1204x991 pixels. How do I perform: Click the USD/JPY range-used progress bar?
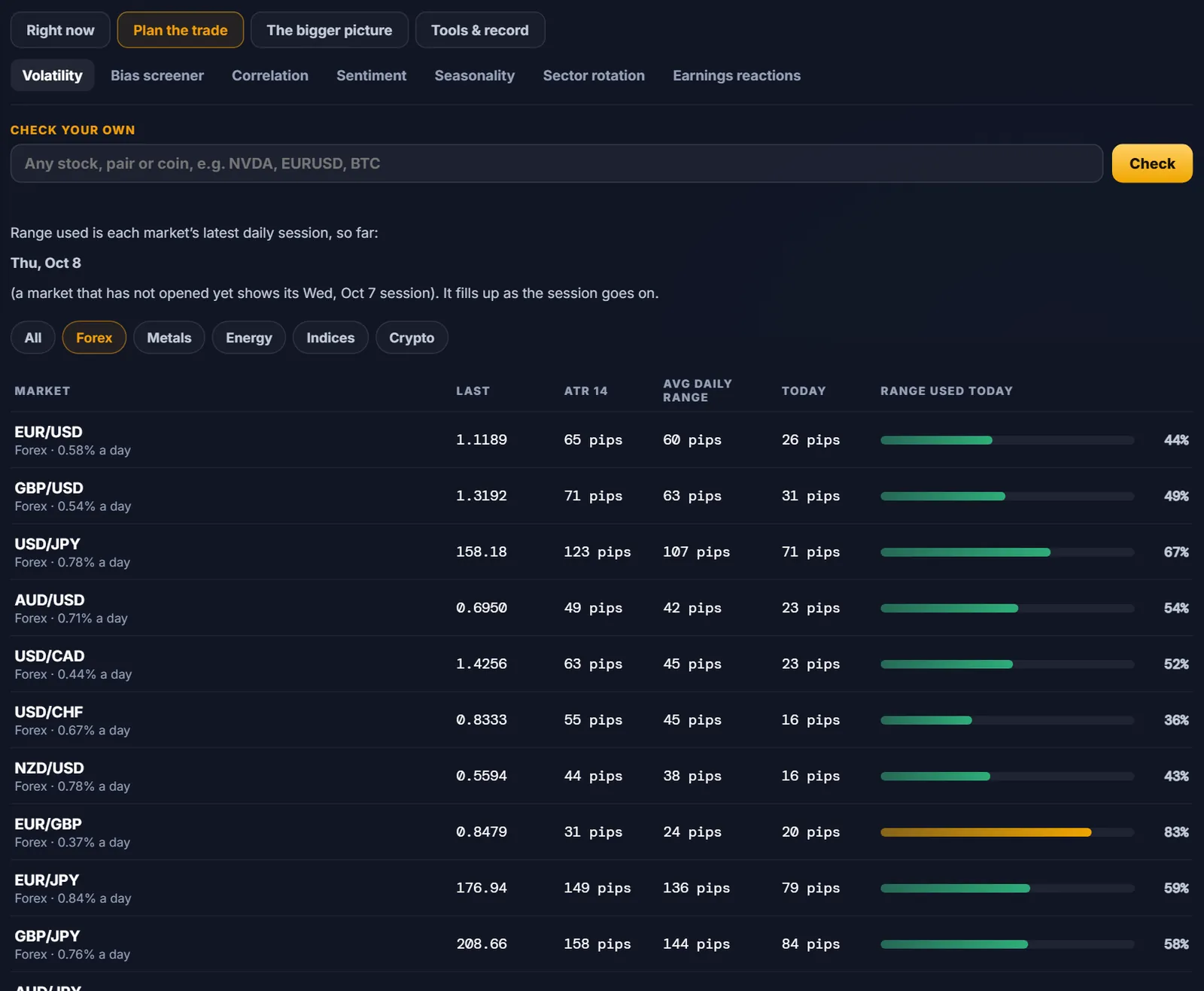click(x=1007, y=552)
